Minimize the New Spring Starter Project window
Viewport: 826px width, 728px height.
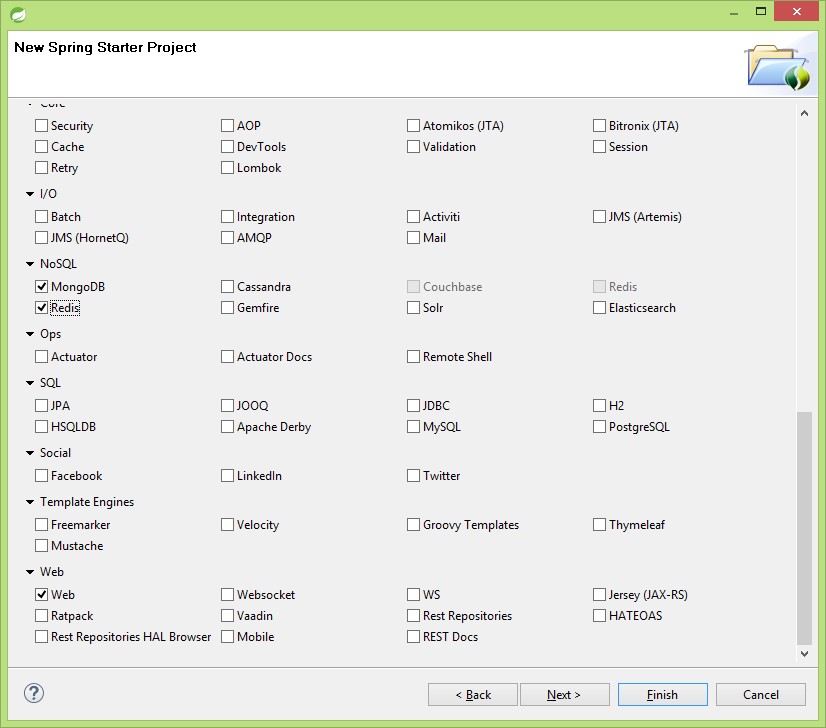[x=734, y=12]
